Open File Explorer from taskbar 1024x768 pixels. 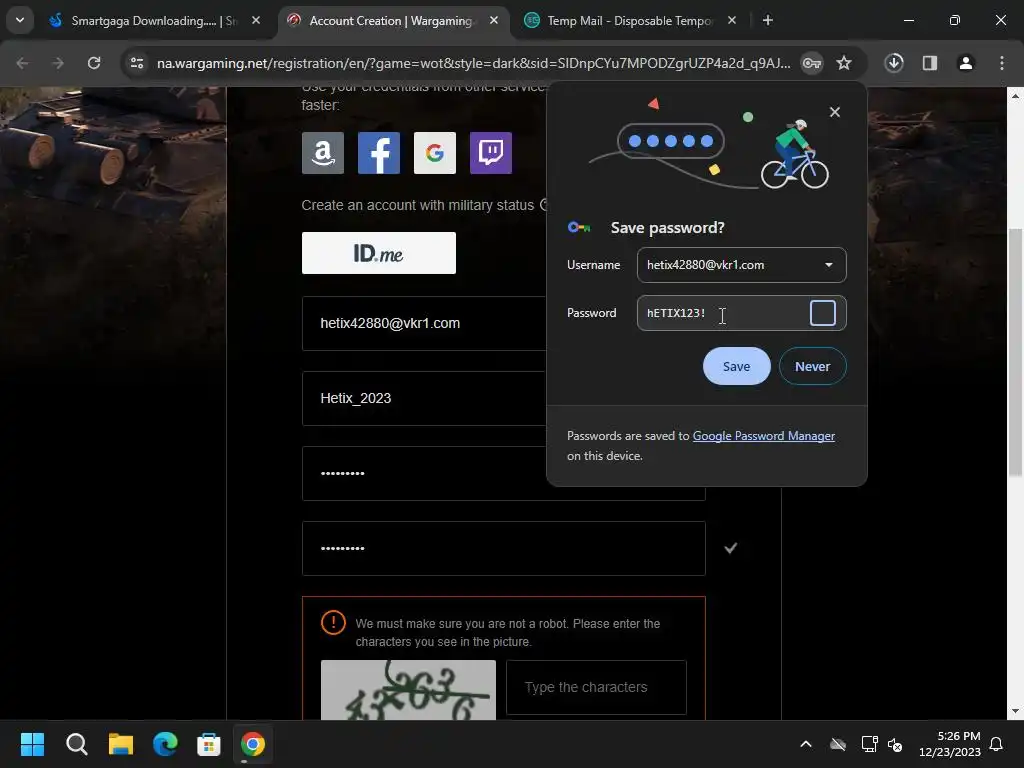click(121, 744)
